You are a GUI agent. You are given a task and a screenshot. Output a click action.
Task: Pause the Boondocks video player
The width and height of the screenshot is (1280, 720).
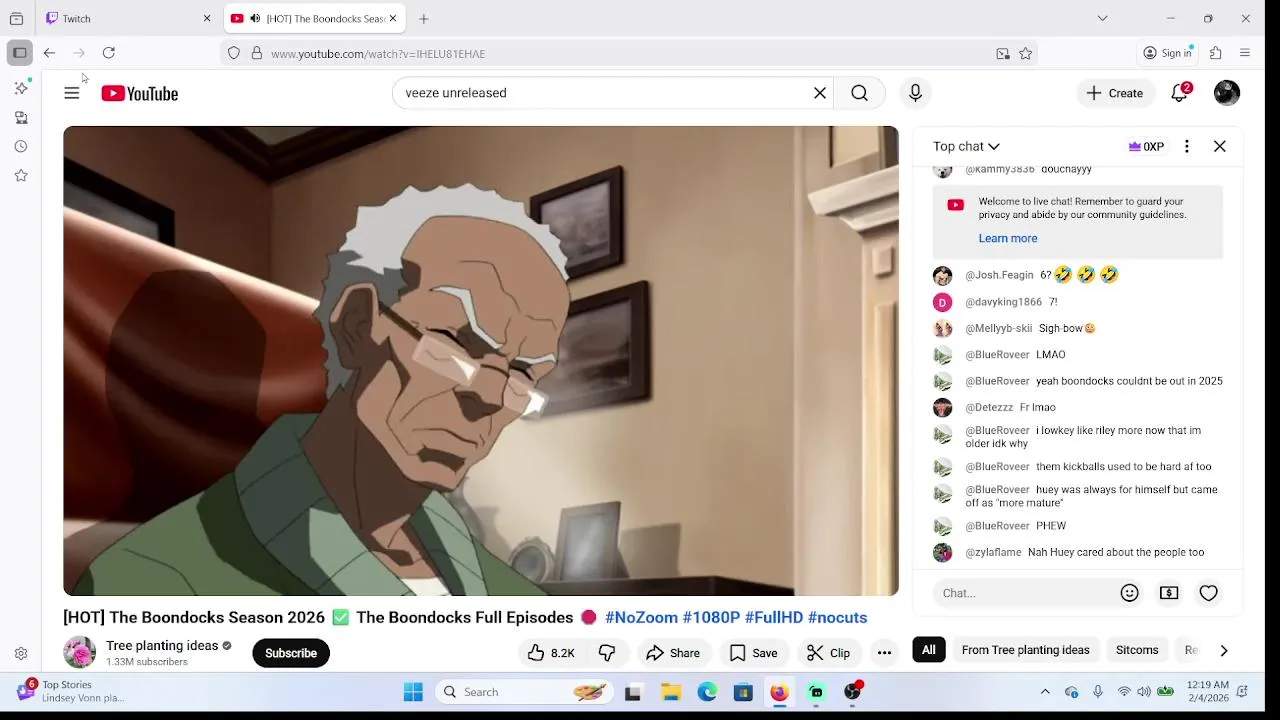pyautogui.click(x=481, y=361)
